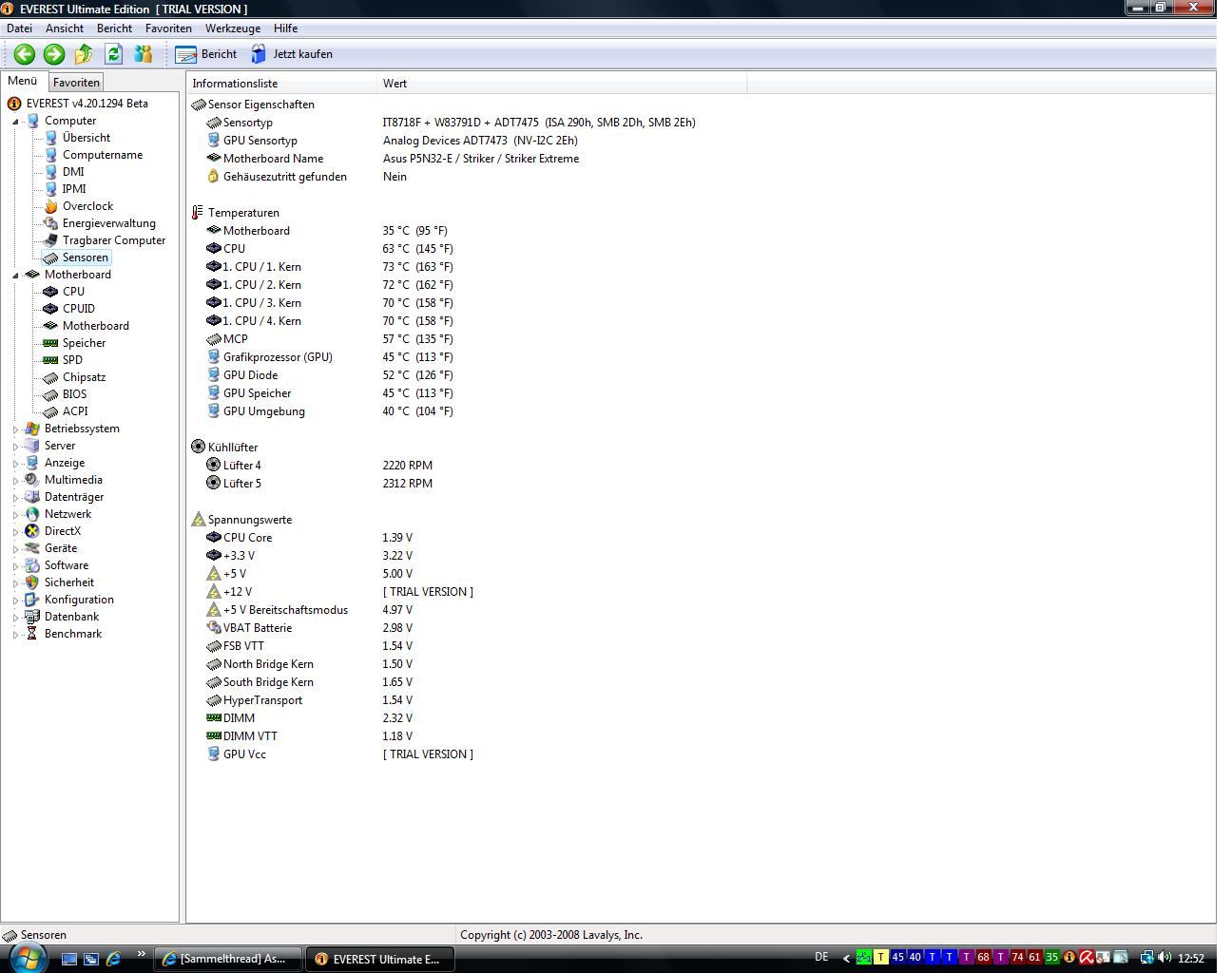
Task: Click the folder up-level toolbar icon
Action: (x=84, y=54)
